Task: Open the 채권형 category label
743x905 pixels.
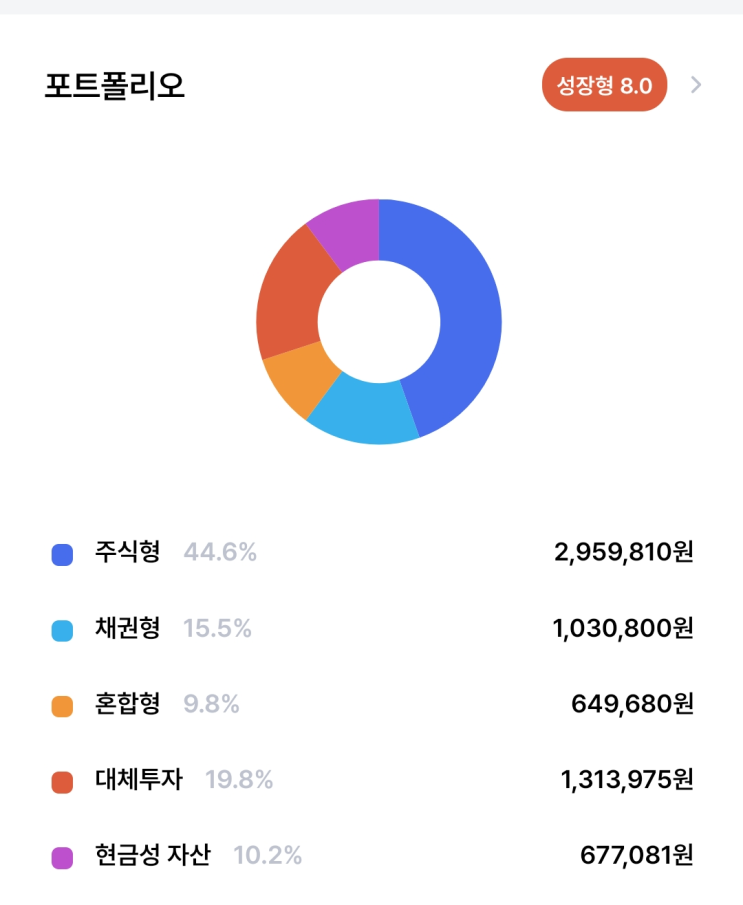Action: tap(127, 628)
